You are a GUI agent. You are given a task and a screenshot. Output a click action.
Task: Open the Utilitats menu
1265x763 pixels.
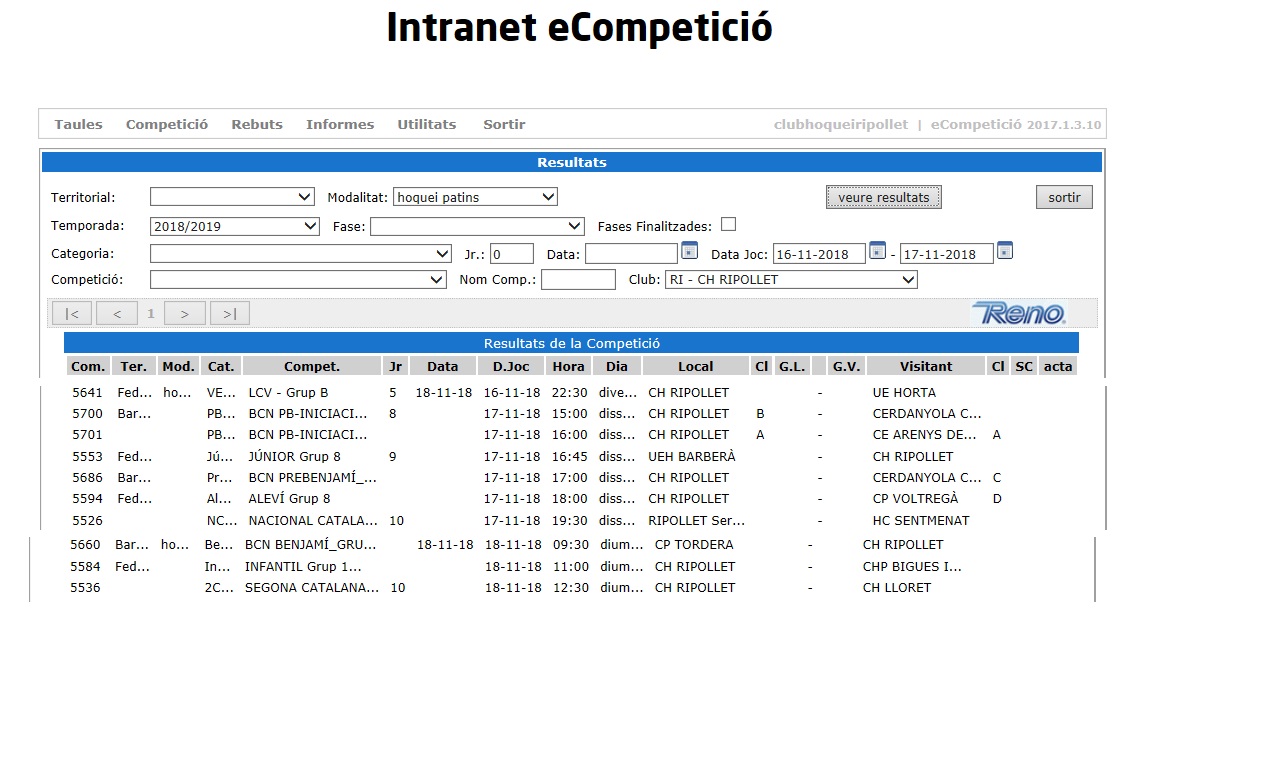click(427, 124)
